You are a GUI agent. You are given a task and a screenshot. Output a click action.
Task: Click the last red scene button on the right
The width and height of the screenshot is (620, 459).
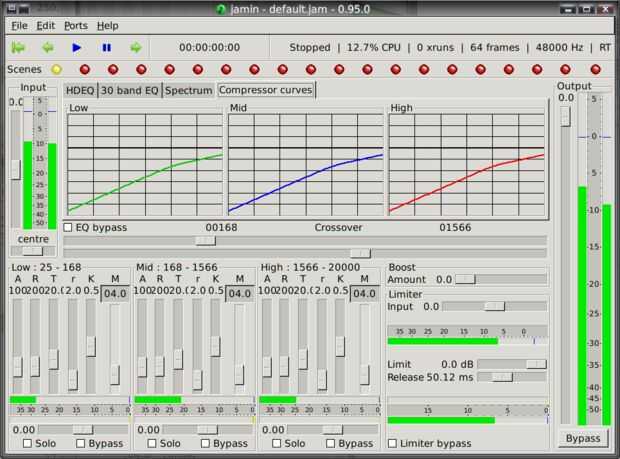click(x=596, y=69)
